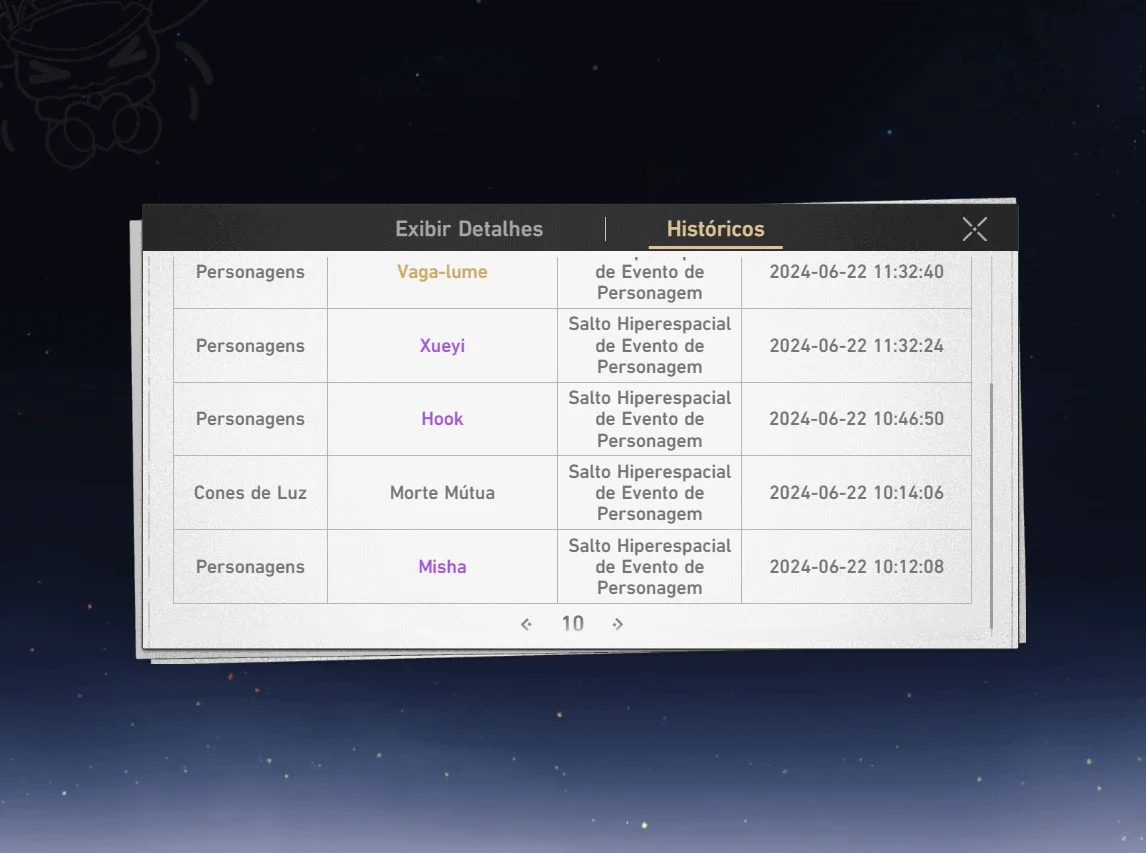Click Cones de Luz type cell
The height and width of the screenshot is (853, 1146).
pos(250,493)
